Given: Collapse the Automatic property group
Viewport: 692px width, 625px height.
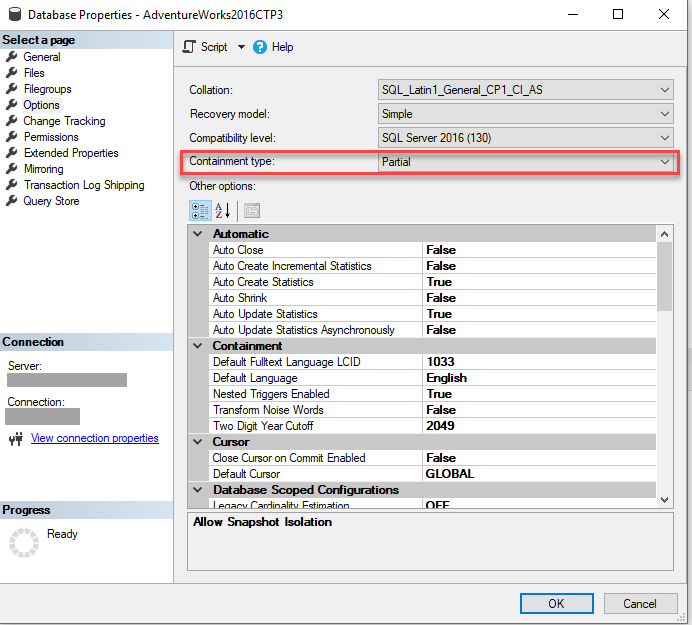Looking at the screenshot, I should click(x=198, y=234).
